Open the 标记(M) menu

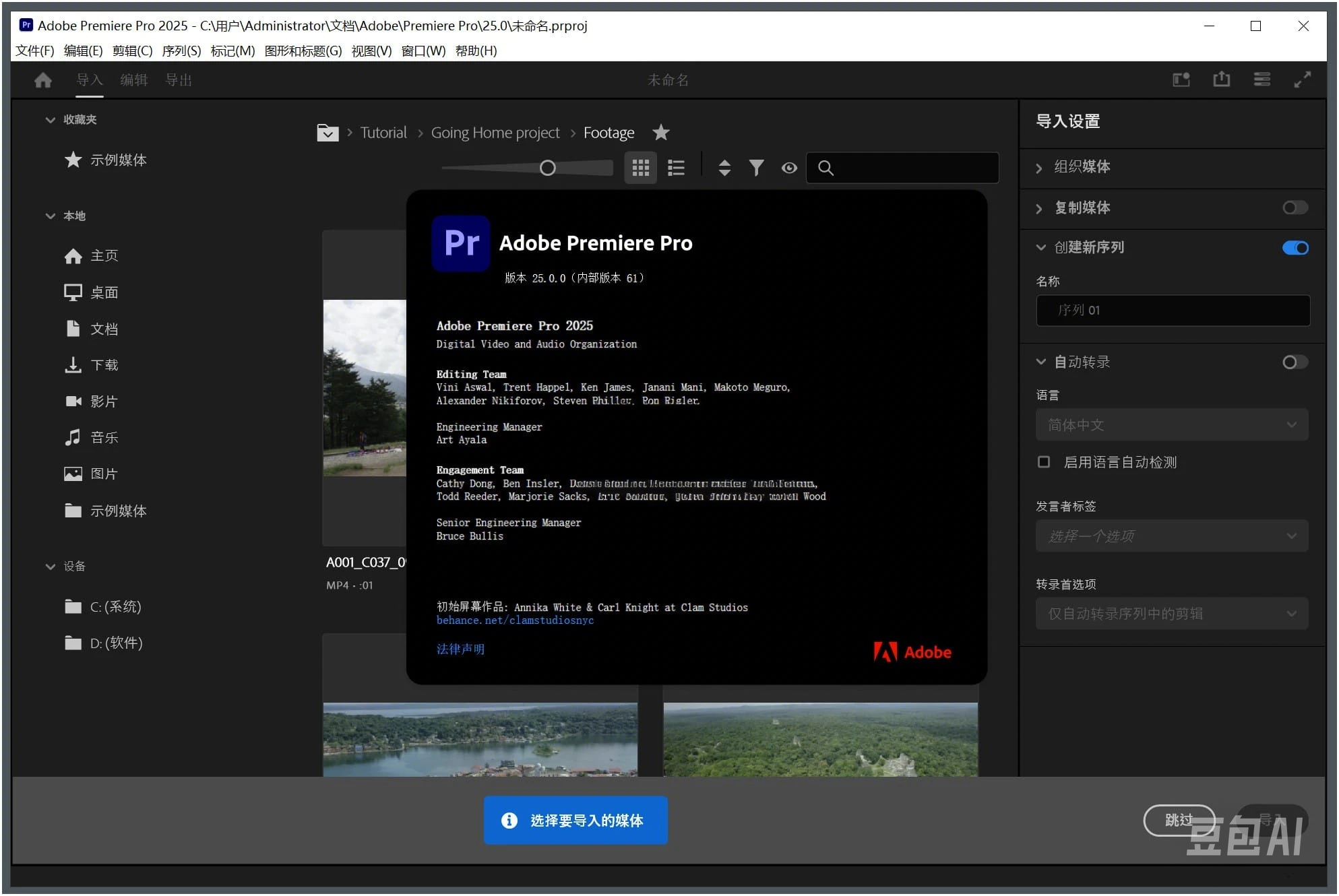tap(233, 51)
